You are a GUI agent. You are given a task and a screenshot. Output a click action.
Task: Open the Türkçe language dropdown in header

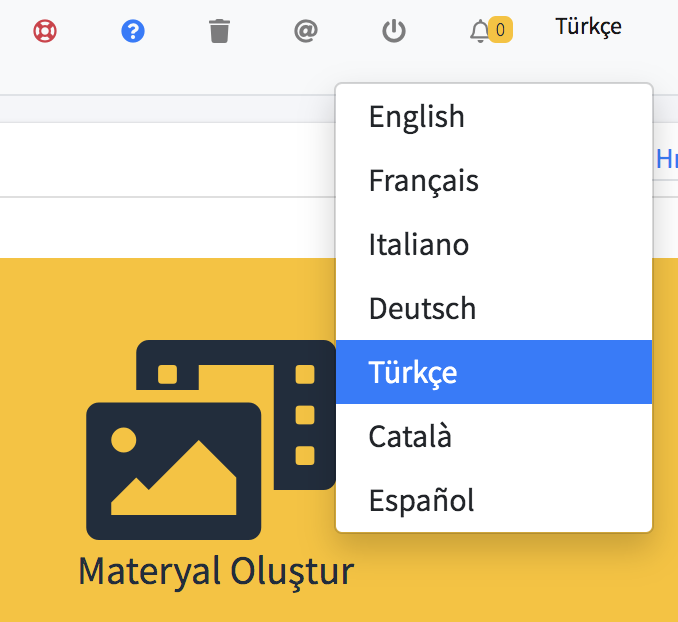click(588, 27)
